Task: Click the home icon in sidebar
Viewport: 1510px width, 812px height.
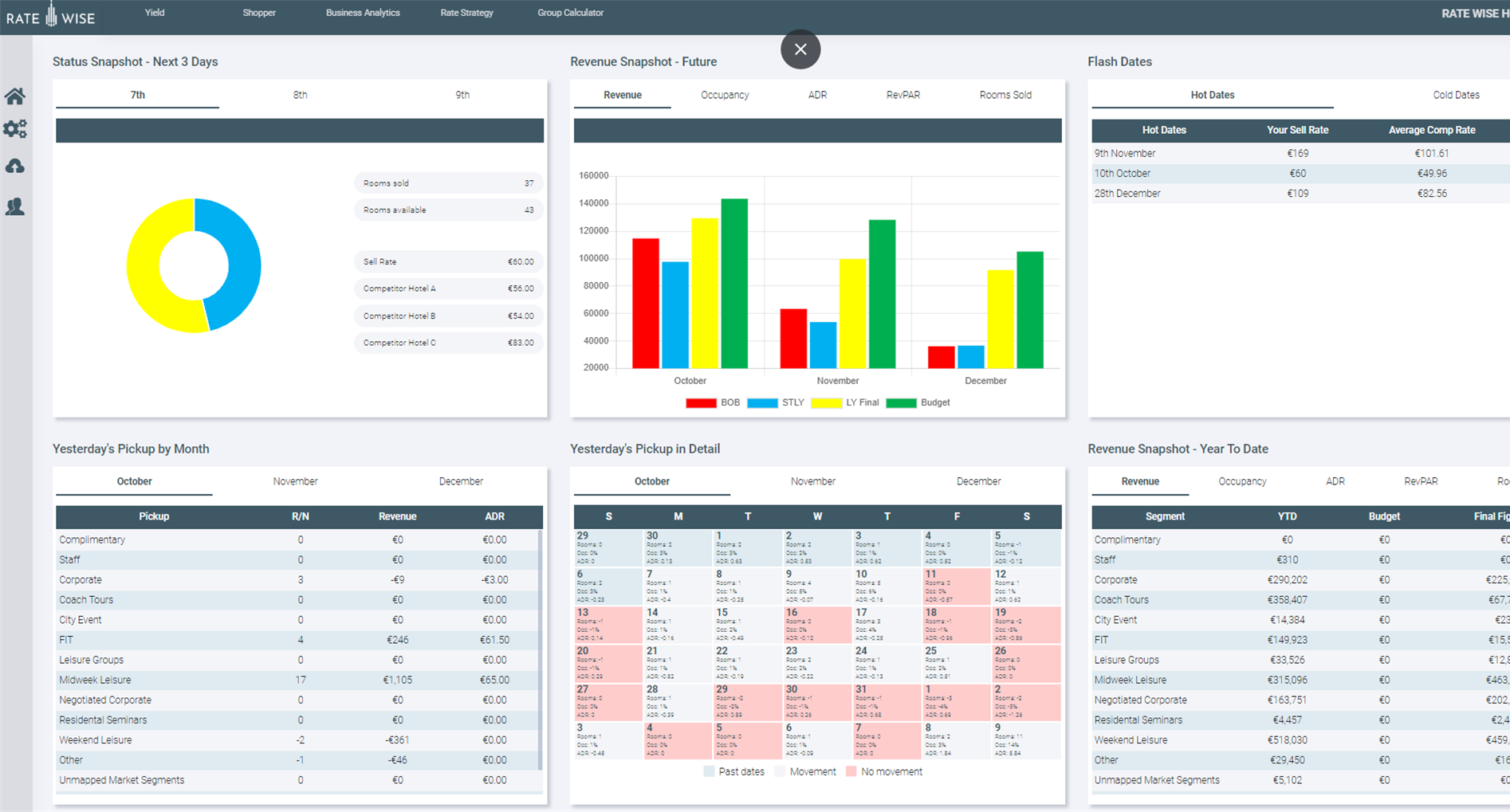Action: click(x=15, y=96)
